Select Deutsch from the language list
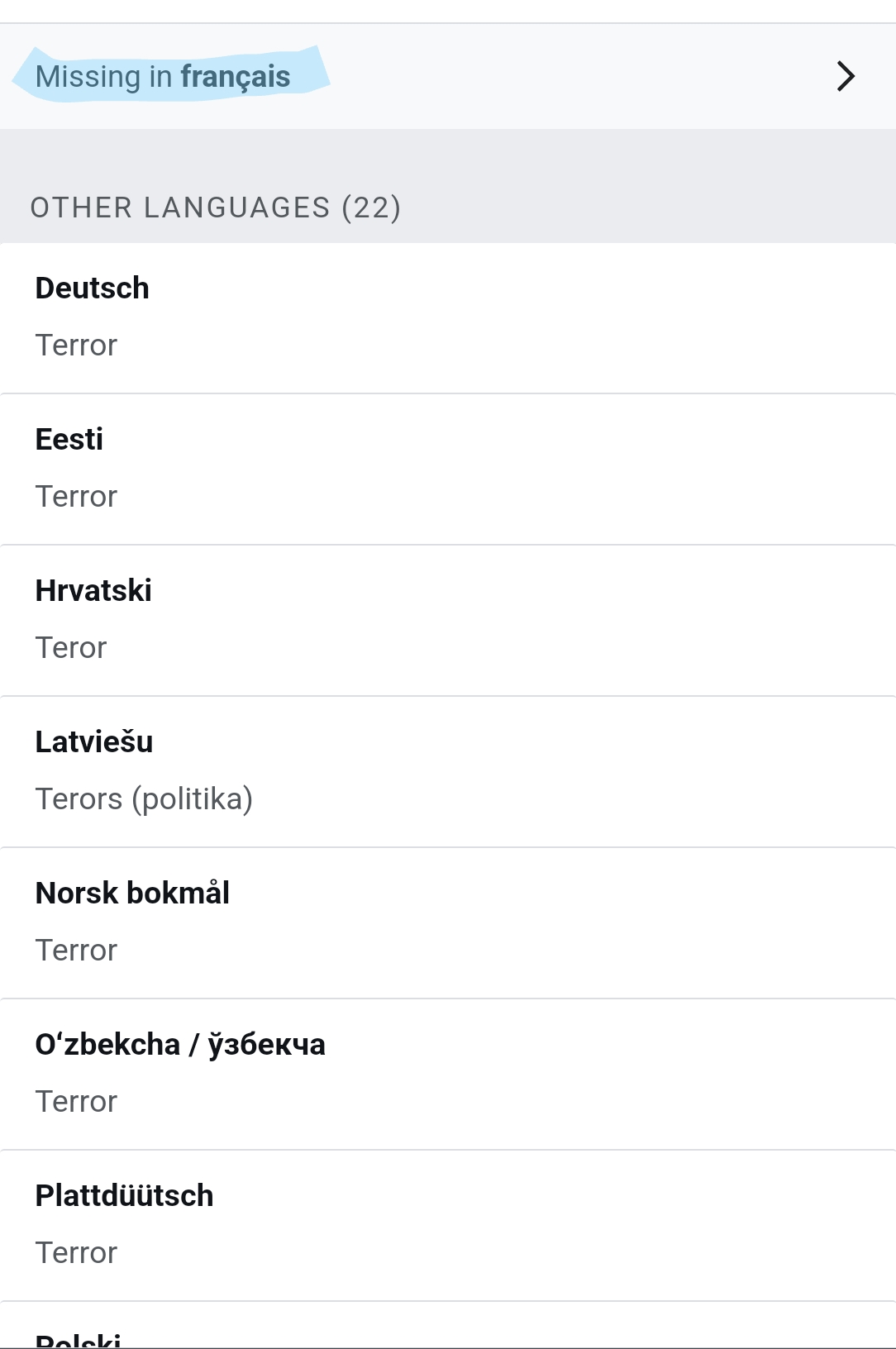 tap(93, 288)
